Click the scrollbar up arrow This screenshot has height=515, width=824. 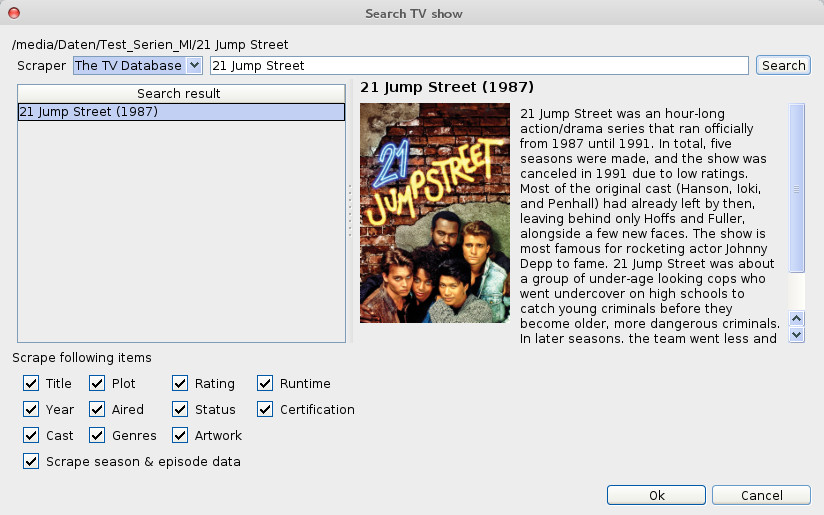pyautogui.click(x=797, y=318)
